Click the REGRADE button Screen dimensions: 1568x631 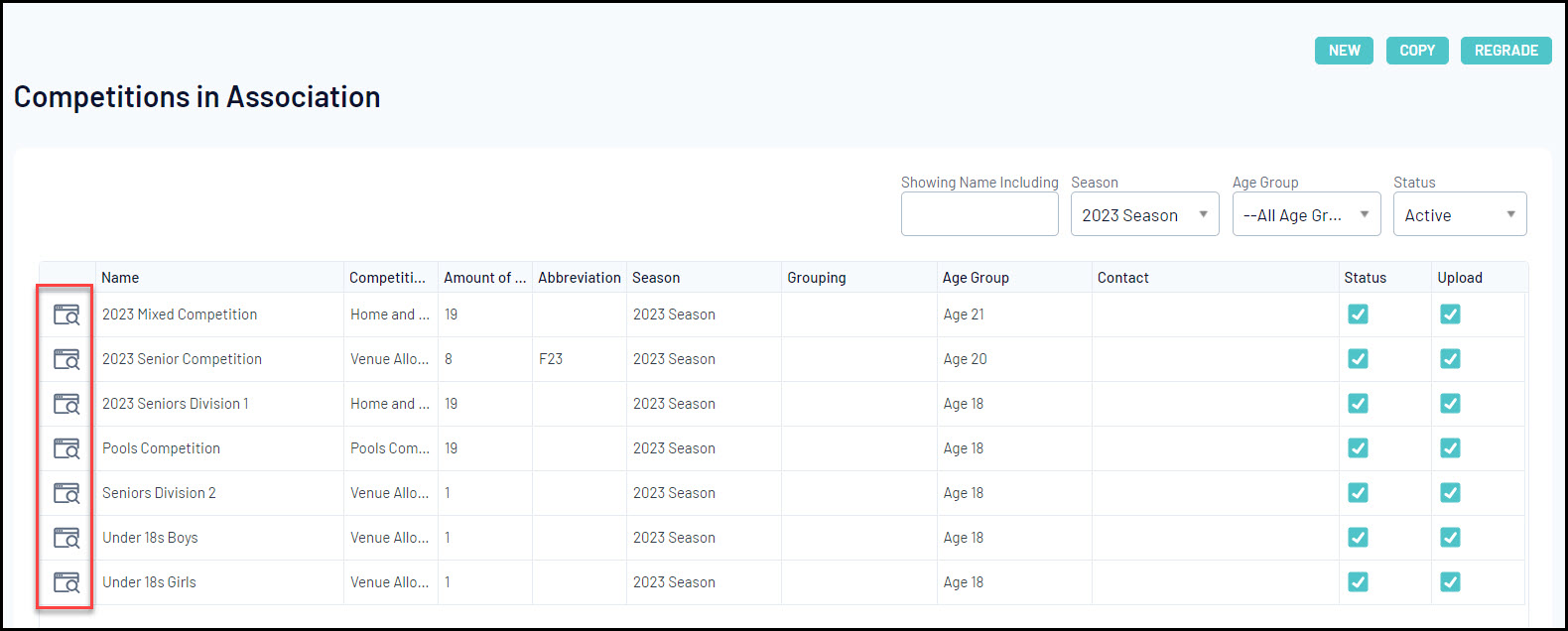point(1505,51)
